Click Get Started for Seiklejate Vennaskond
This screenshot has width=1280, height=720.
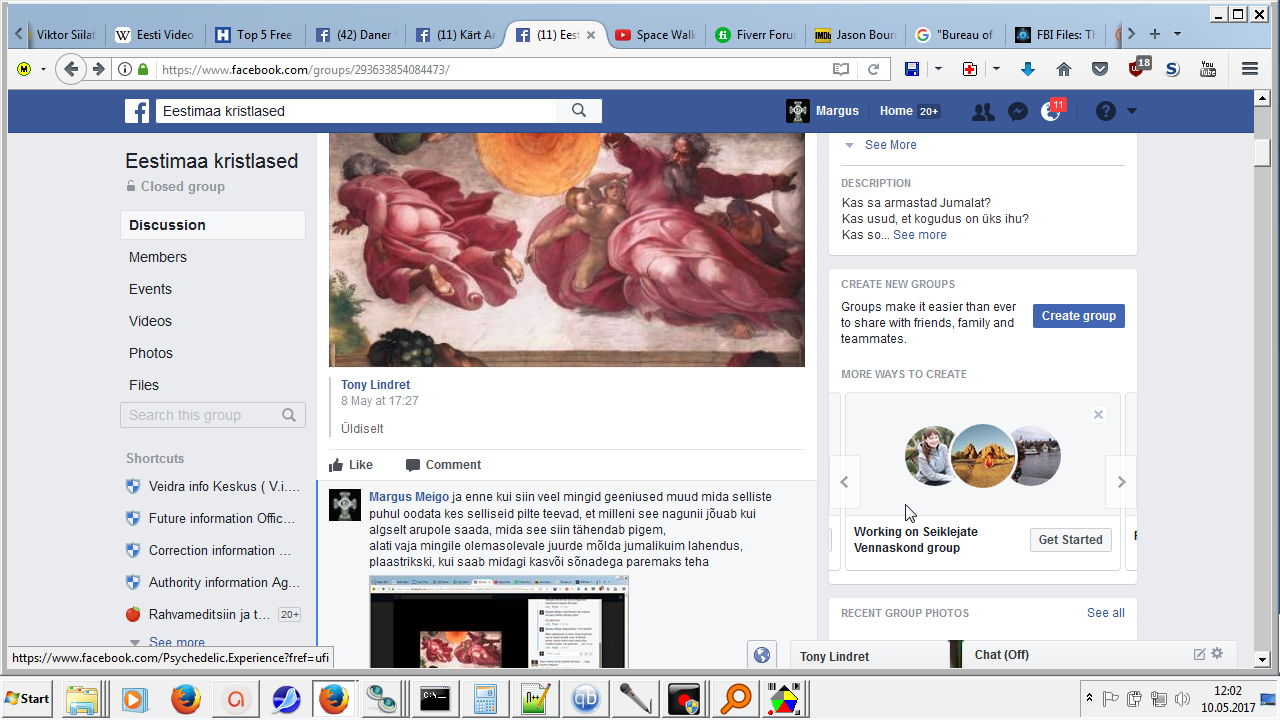[1070, 540]
